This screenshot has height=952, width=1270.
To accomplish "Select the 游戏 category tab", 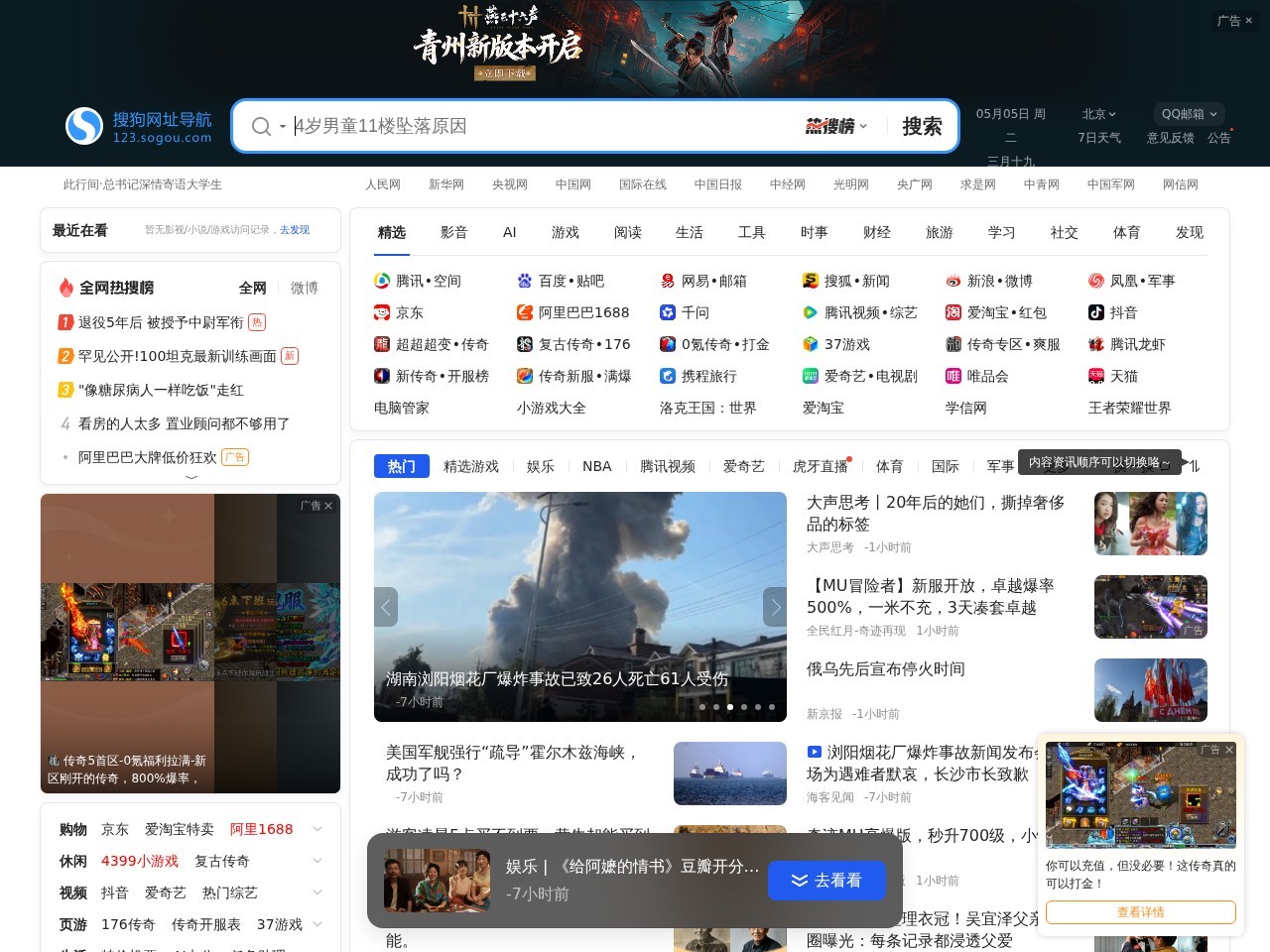I will click(x=566, y=232).
